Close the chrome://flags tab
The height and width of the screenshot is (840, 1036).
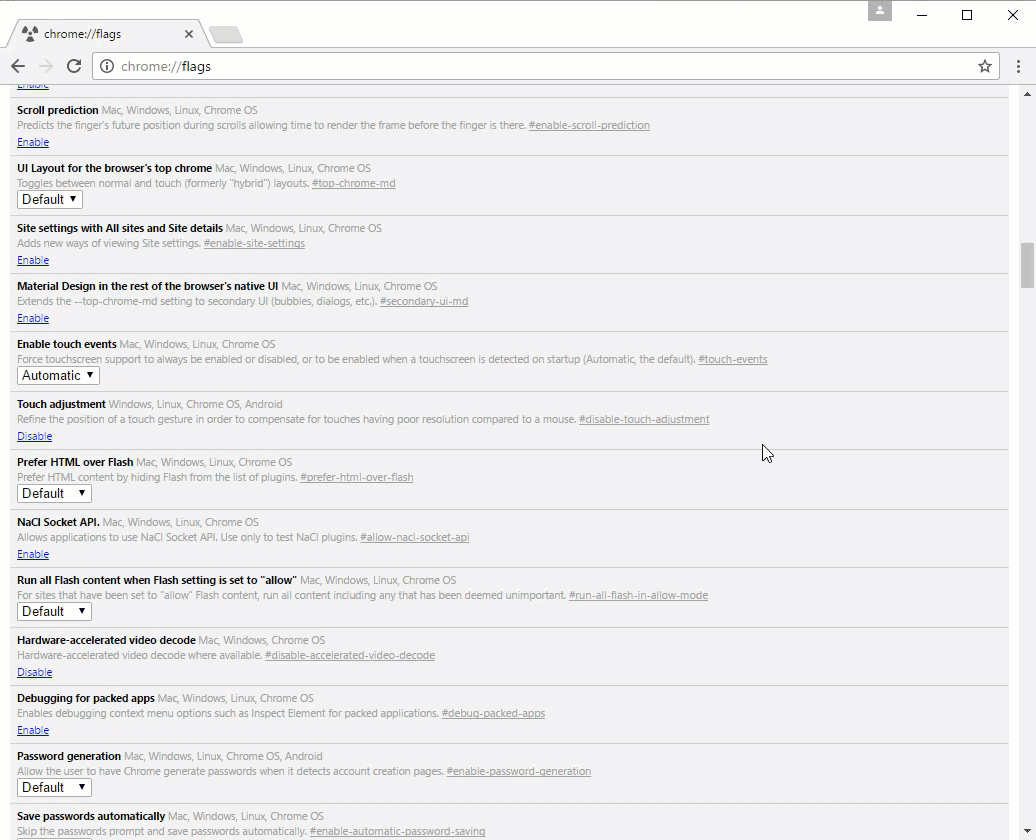(189, 34)
